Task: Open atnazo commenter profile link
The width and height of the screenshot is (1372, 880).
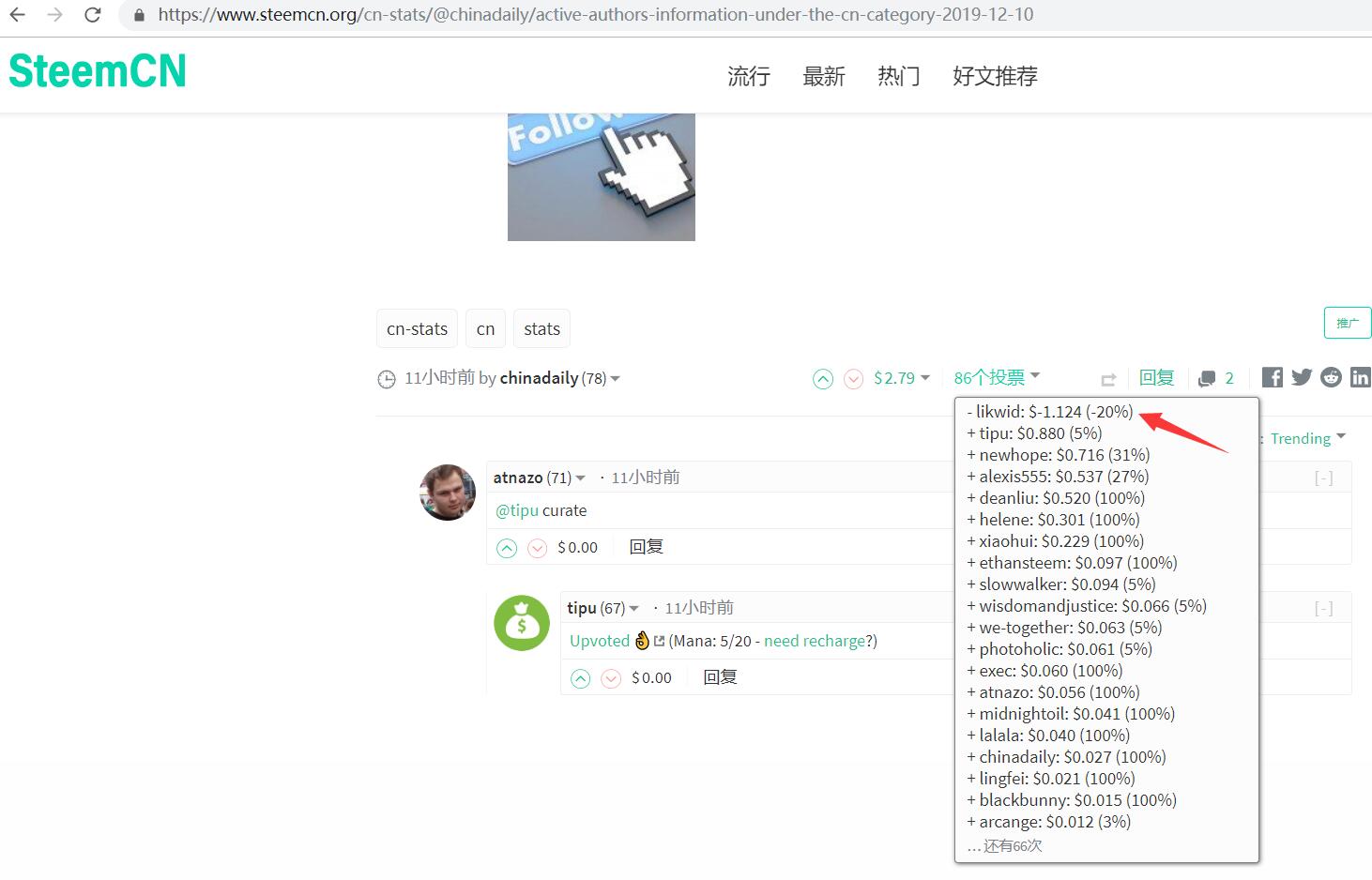Action: coord(518,478)
